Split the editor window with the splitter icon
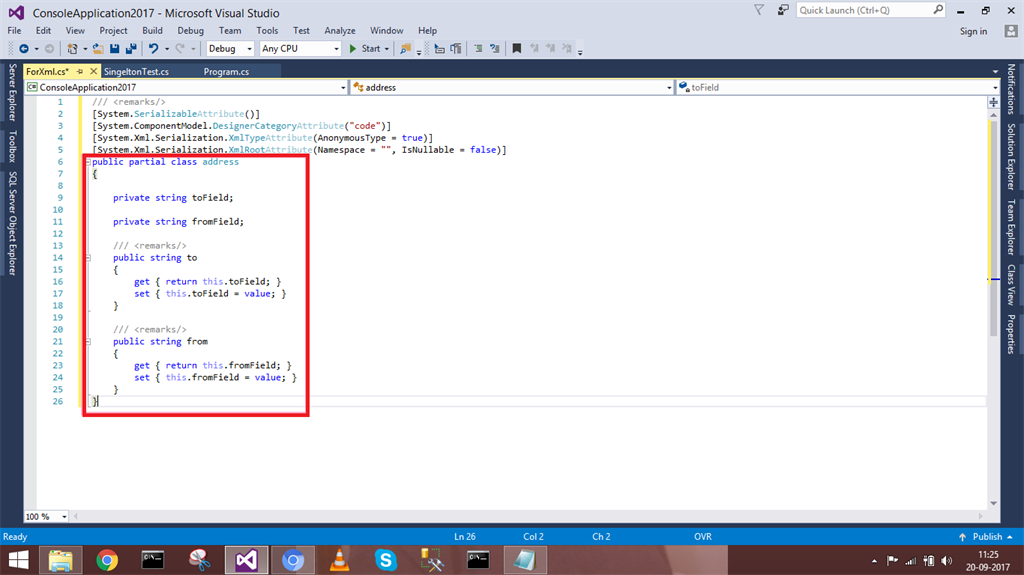1024x575 pixels. [993, 102]
